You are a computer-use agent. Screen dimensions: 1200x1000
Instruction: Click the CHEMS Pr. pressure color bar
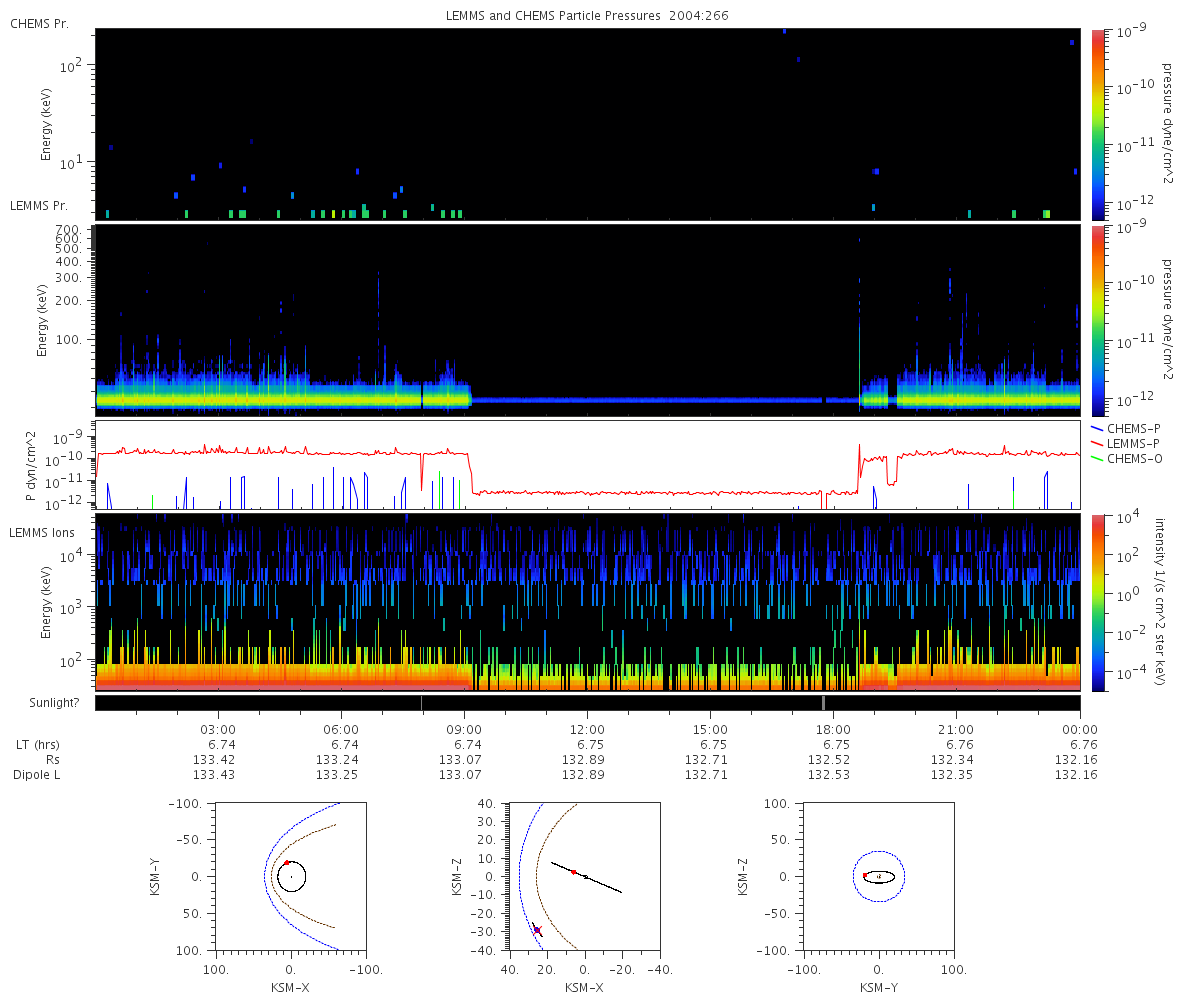tap(1097, 124)
